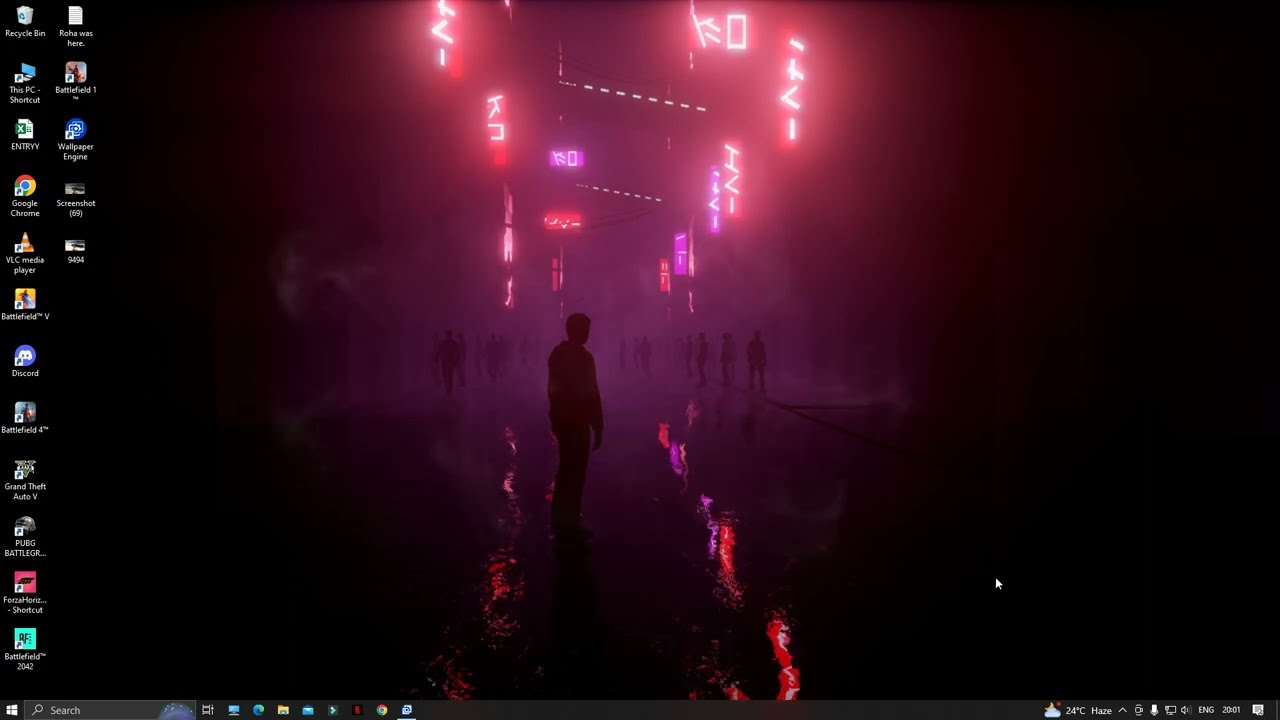Open Task View from the taskbar
Viewport: 1280px width, 720px height.
tap(208, 710)
